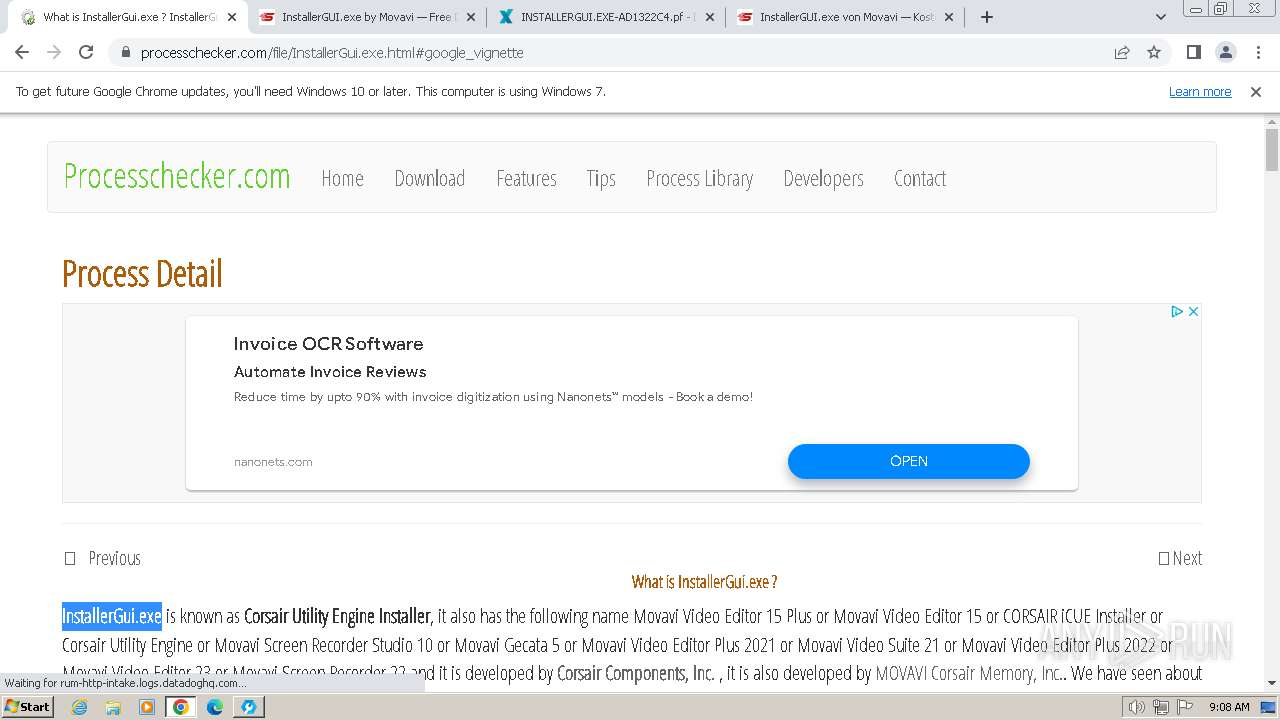1280x720 pixels.
Task: Close the 'InstallerGUI.exe von Movavi' tab
Action: [x=949, y=17]
